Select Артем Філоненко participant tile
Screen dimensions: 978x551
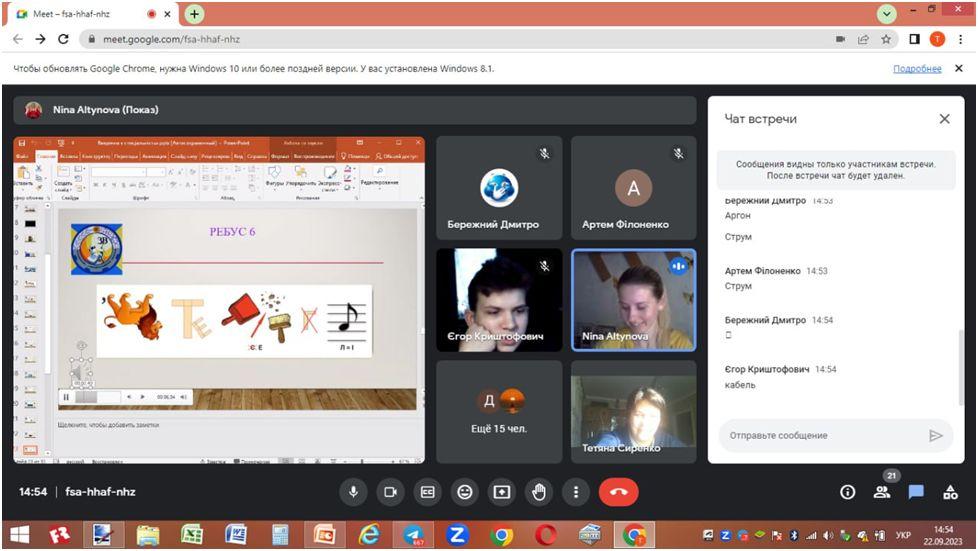[x=633, y=188]
